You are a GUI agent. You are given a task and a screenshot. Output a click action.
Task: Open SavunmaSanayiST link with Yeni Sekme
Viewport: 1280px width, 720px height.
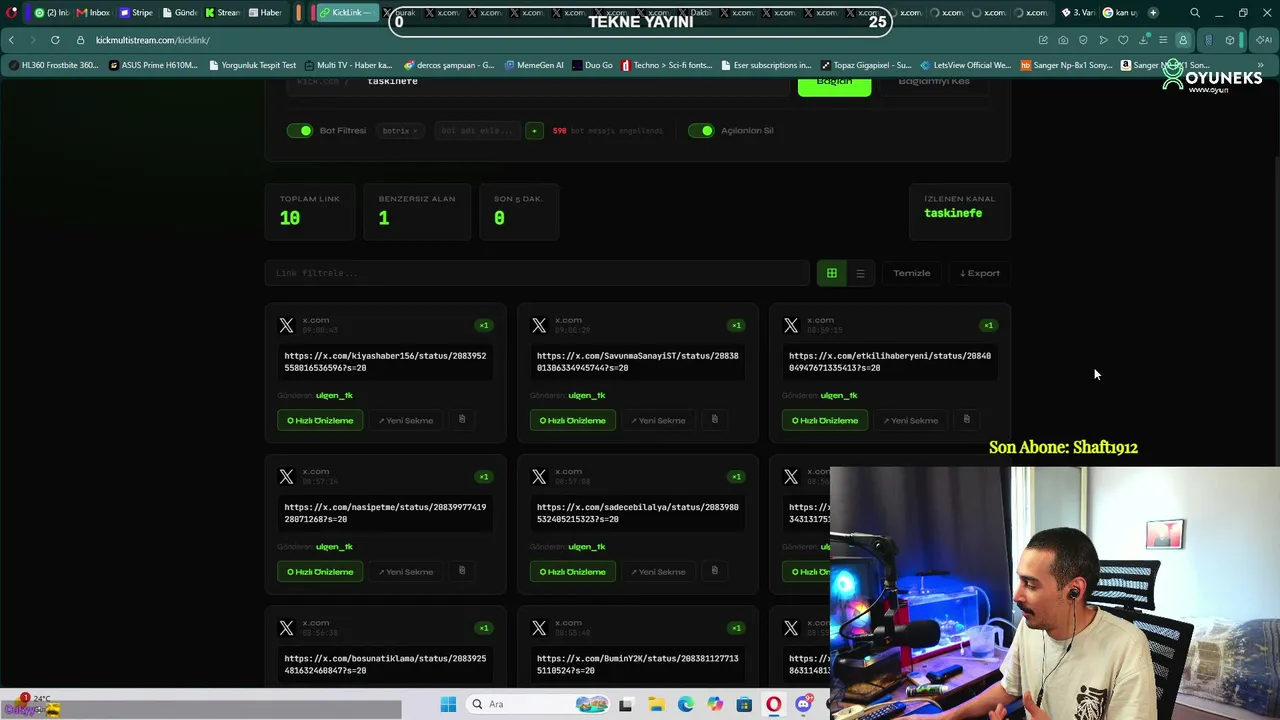click(658, 420)
